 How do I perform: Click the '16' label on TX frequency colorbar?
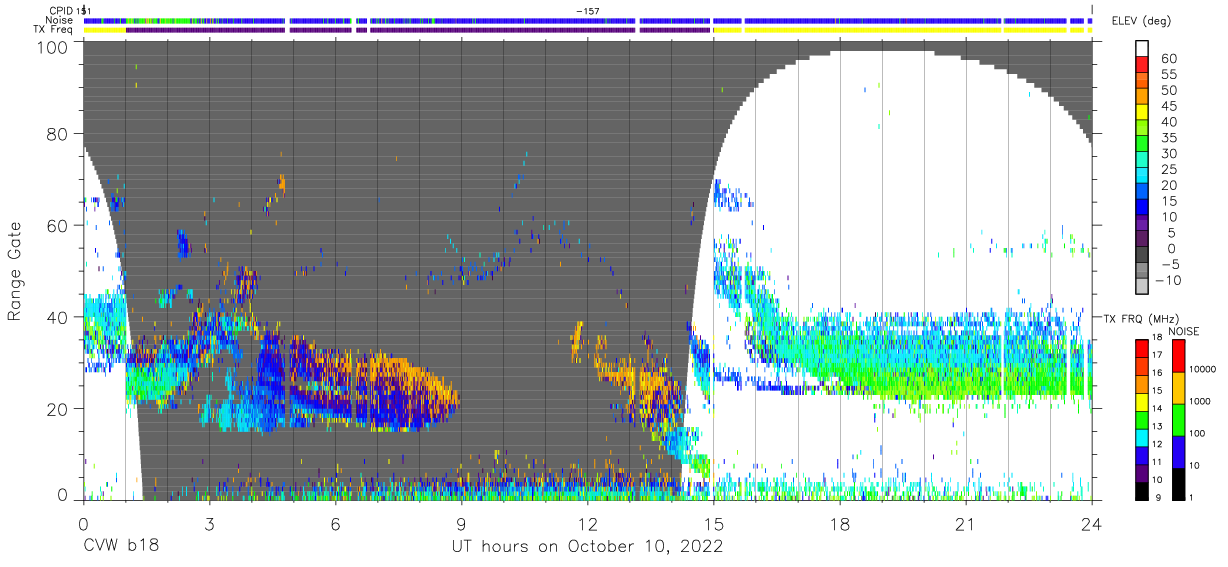point(1157,373)
